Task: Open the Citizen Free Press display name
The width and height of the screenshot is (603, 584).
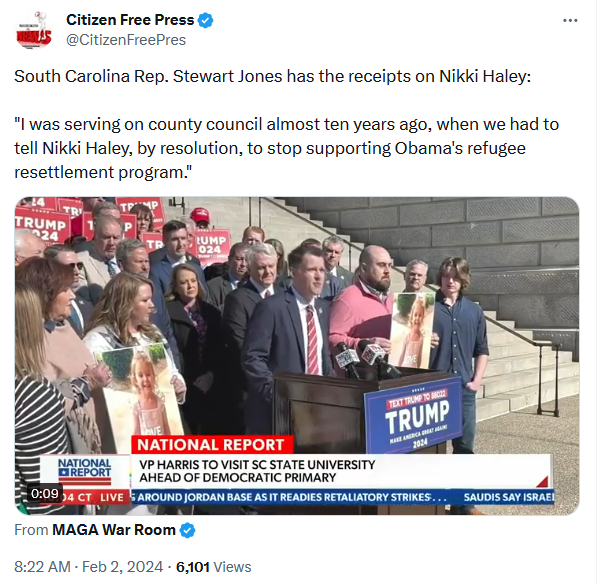Action: (130, 20)
